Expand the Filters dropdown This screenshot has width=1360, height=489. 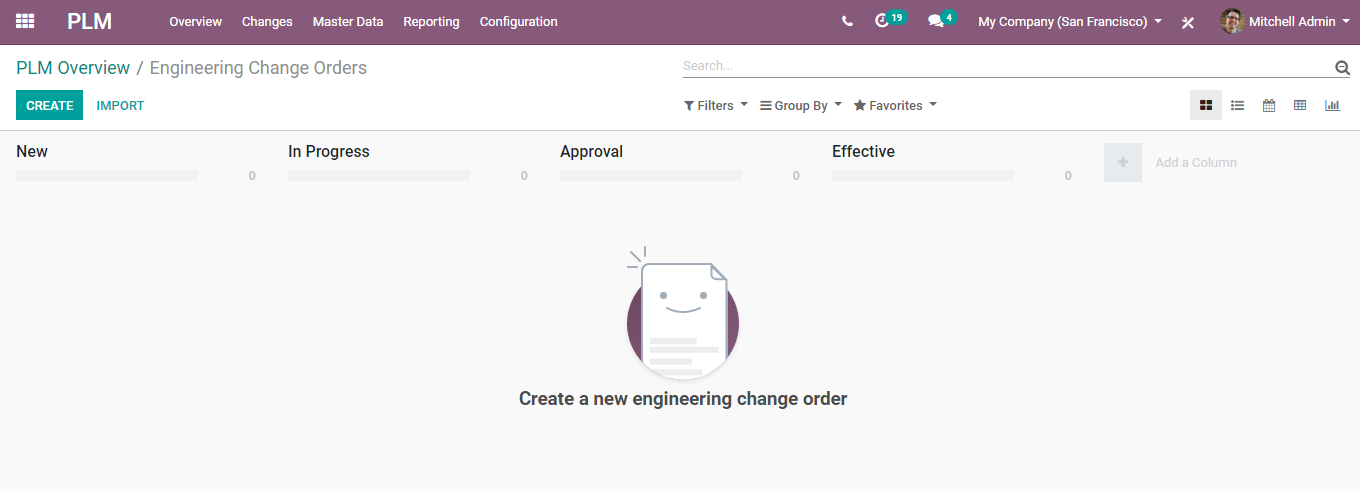716,105
